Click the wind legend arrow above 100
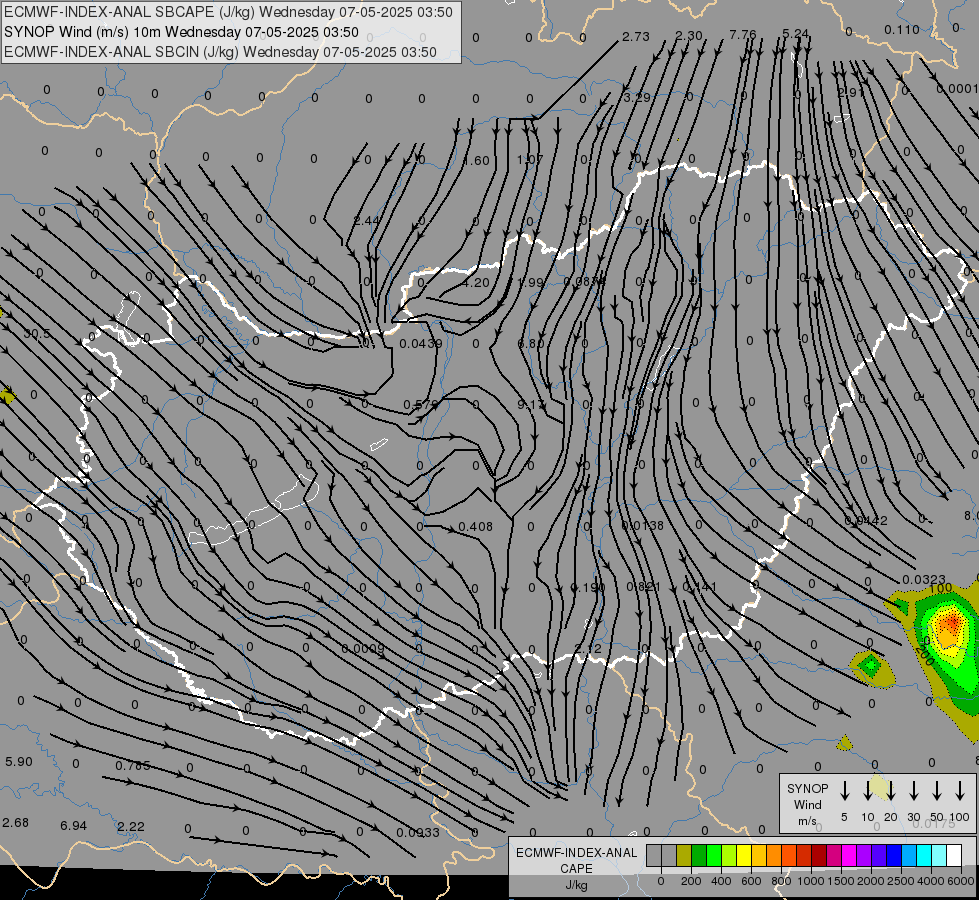Screen dimensions: 979x900 [960, 791]
